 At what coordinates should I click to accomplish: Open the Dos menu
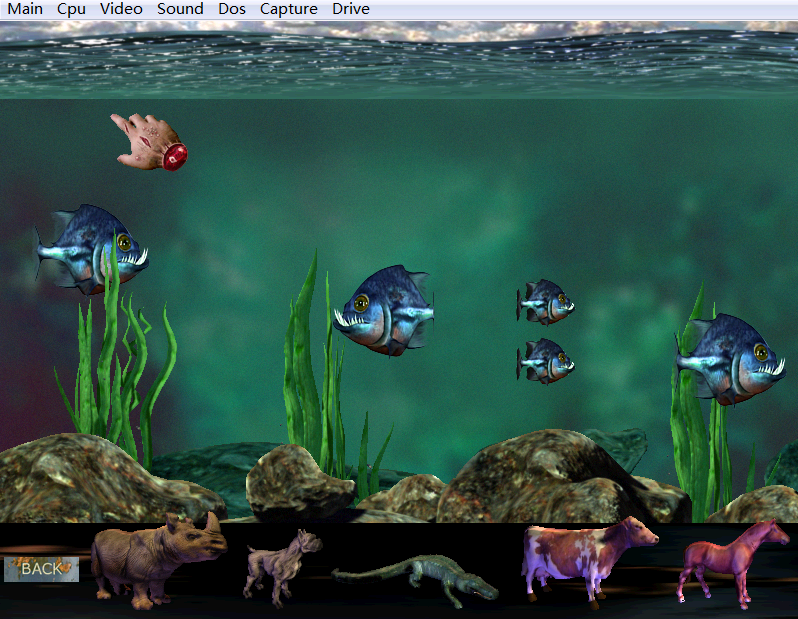(232, 9)
